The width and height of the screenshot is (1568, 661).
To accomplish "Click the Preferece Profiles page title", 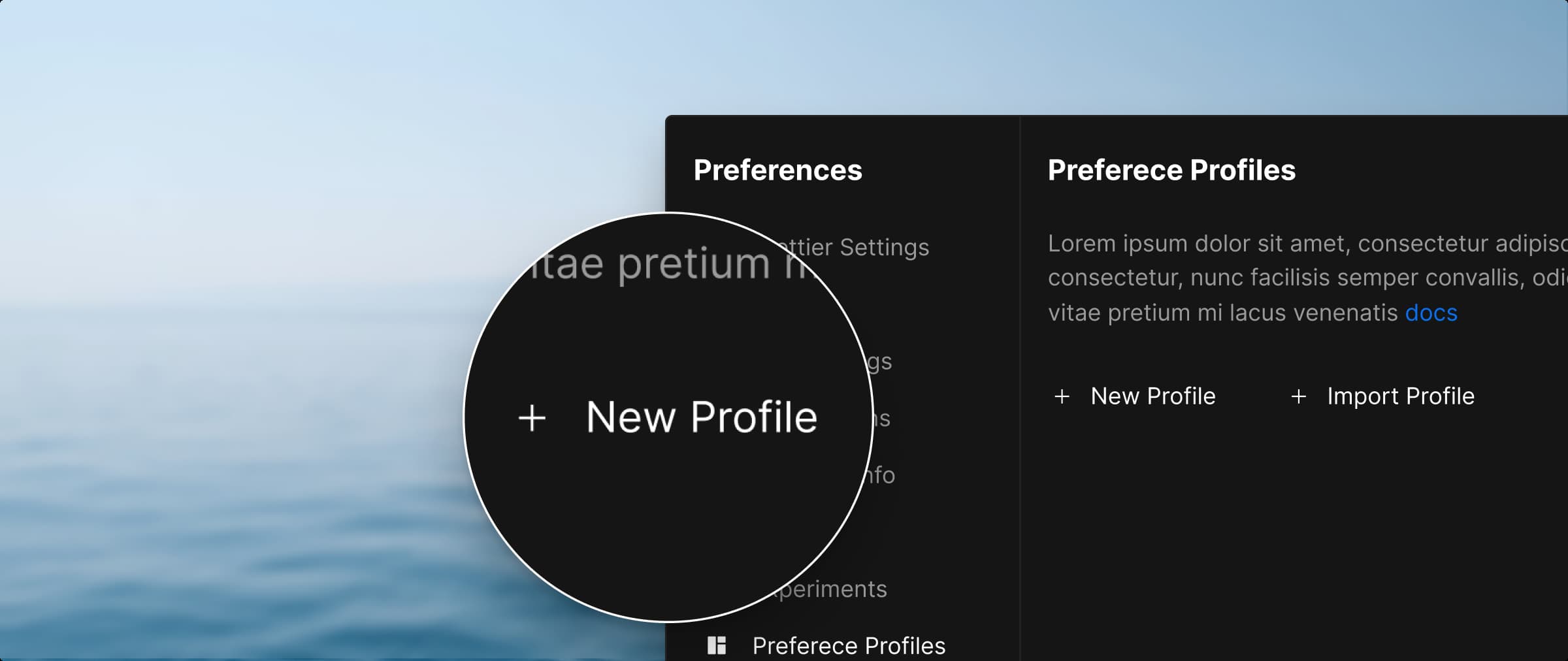I will click(x=1171, y=170).
